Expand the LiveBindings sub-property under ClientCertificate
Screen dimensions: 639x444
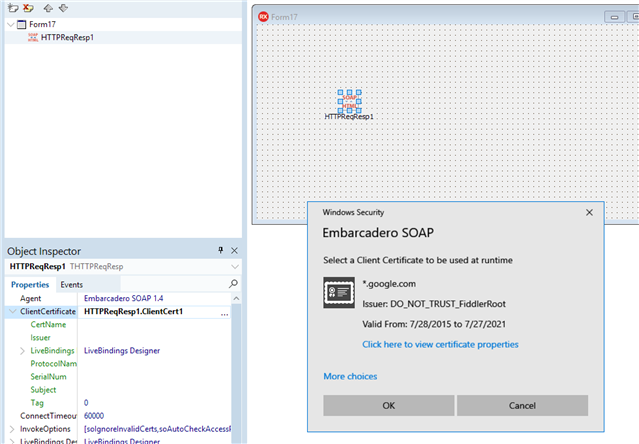click(22, 351)
